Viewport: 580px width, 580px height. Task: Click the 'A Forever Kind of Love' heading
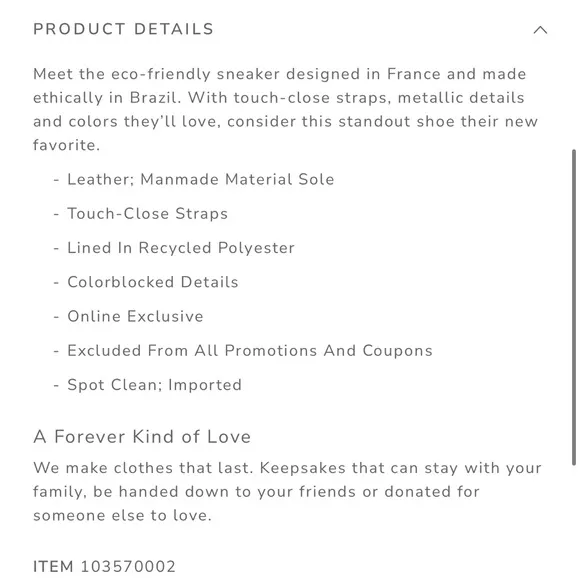point(142,436)
